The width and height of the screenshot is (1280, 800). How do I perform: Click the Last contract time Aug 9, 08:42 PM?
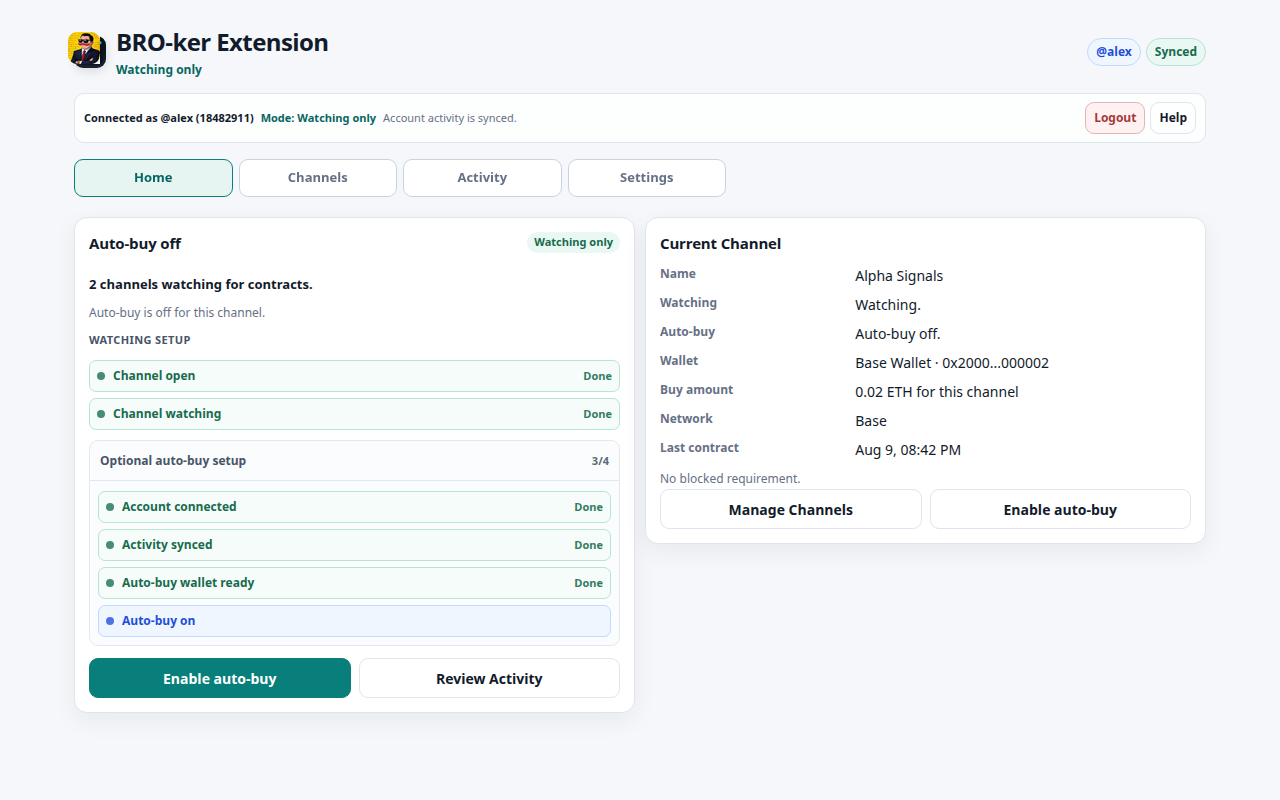coord(908,450)
